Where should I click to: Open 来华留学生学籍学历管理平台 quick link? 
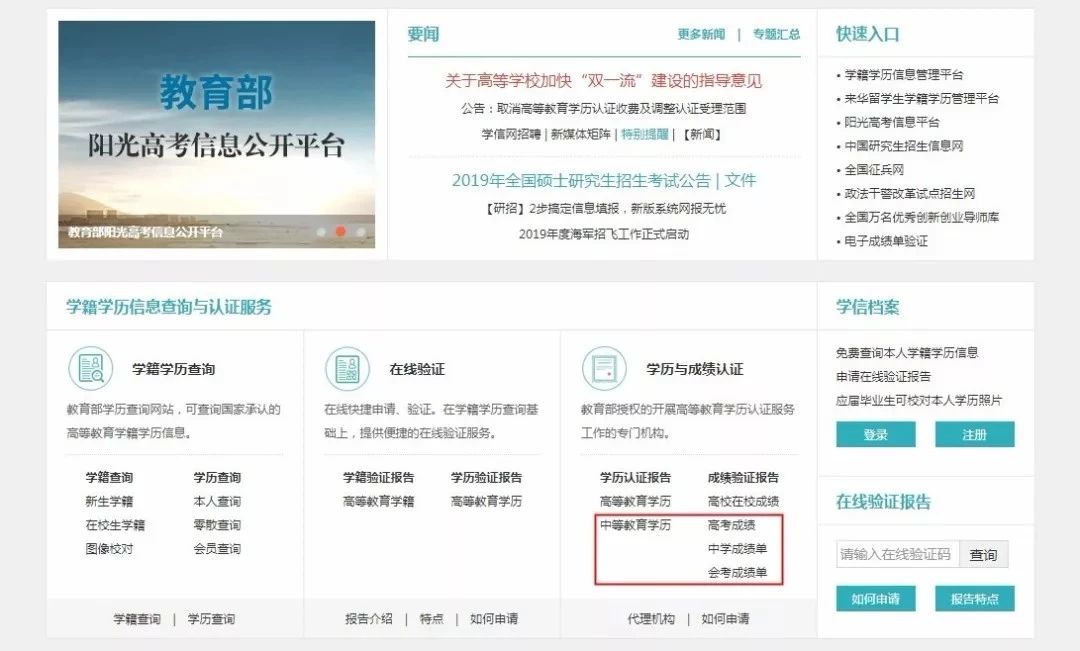[x=922, y=99]
